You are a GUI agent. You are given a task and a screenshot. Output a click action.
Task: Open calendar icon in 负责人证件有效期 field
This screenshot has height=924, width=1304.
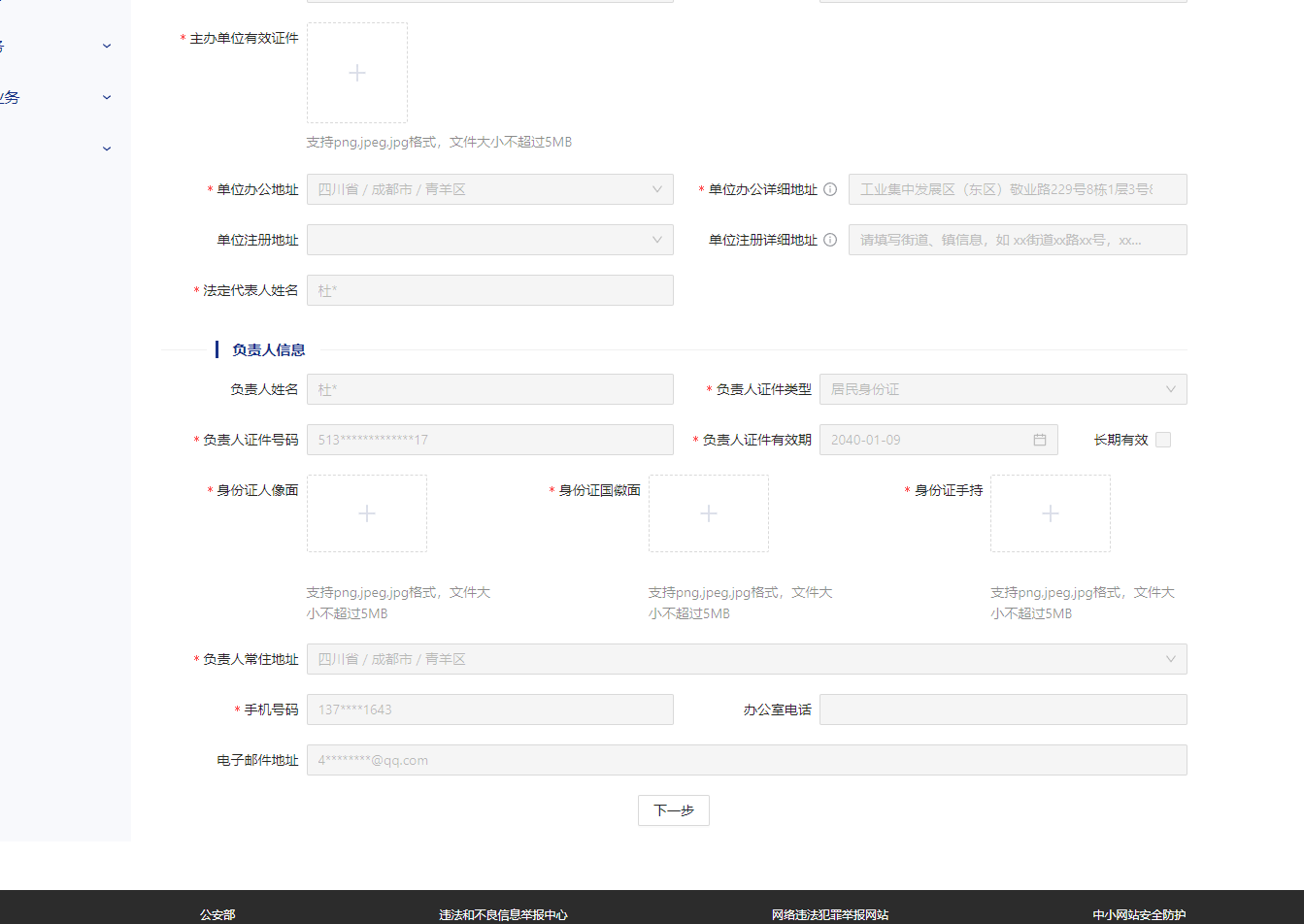(x=1040, y=440)
